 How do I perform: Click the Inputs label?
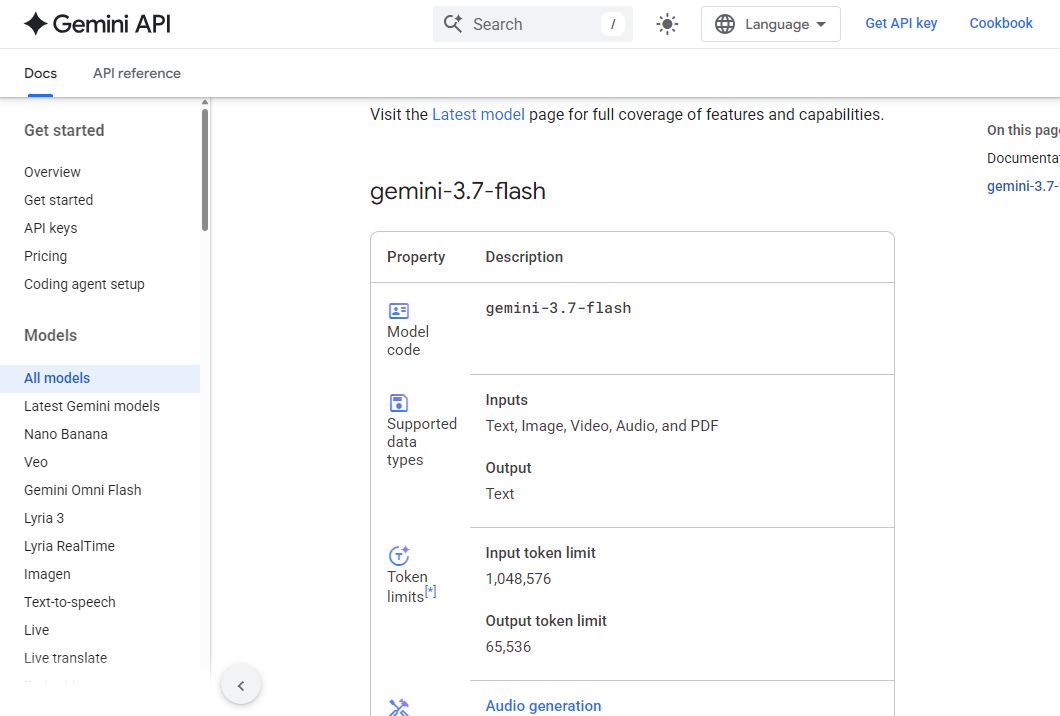click(x=506, y=400)
